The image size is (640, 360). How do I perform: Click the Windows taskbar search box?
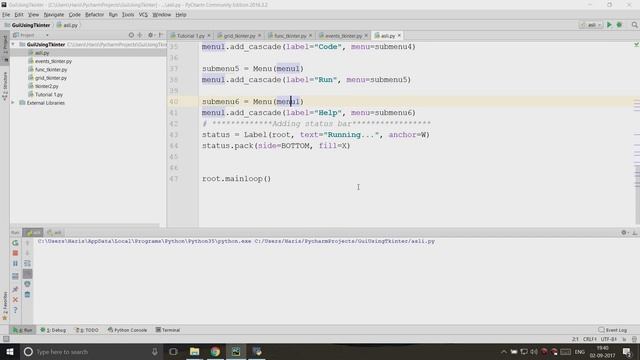coord(90,352)
